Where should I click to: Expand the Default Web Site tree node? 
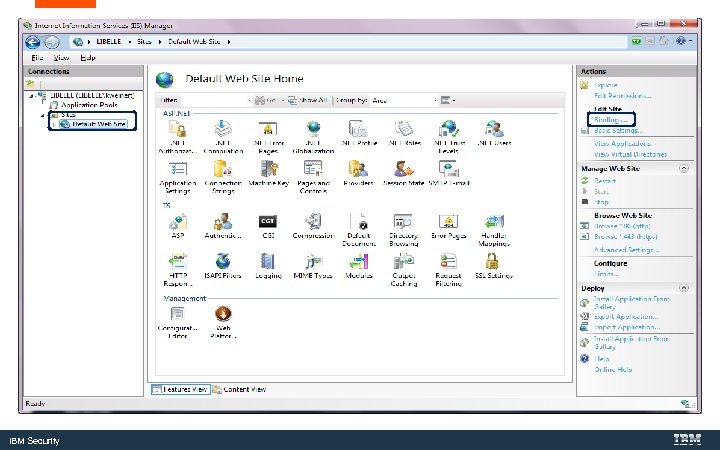(54, 124)
